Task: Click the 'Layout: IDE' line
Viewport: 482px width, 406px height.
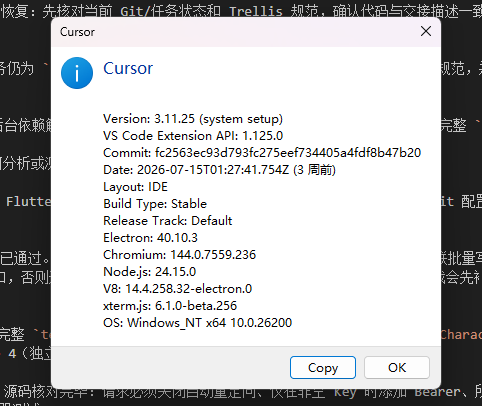Action: click(135, 187)
